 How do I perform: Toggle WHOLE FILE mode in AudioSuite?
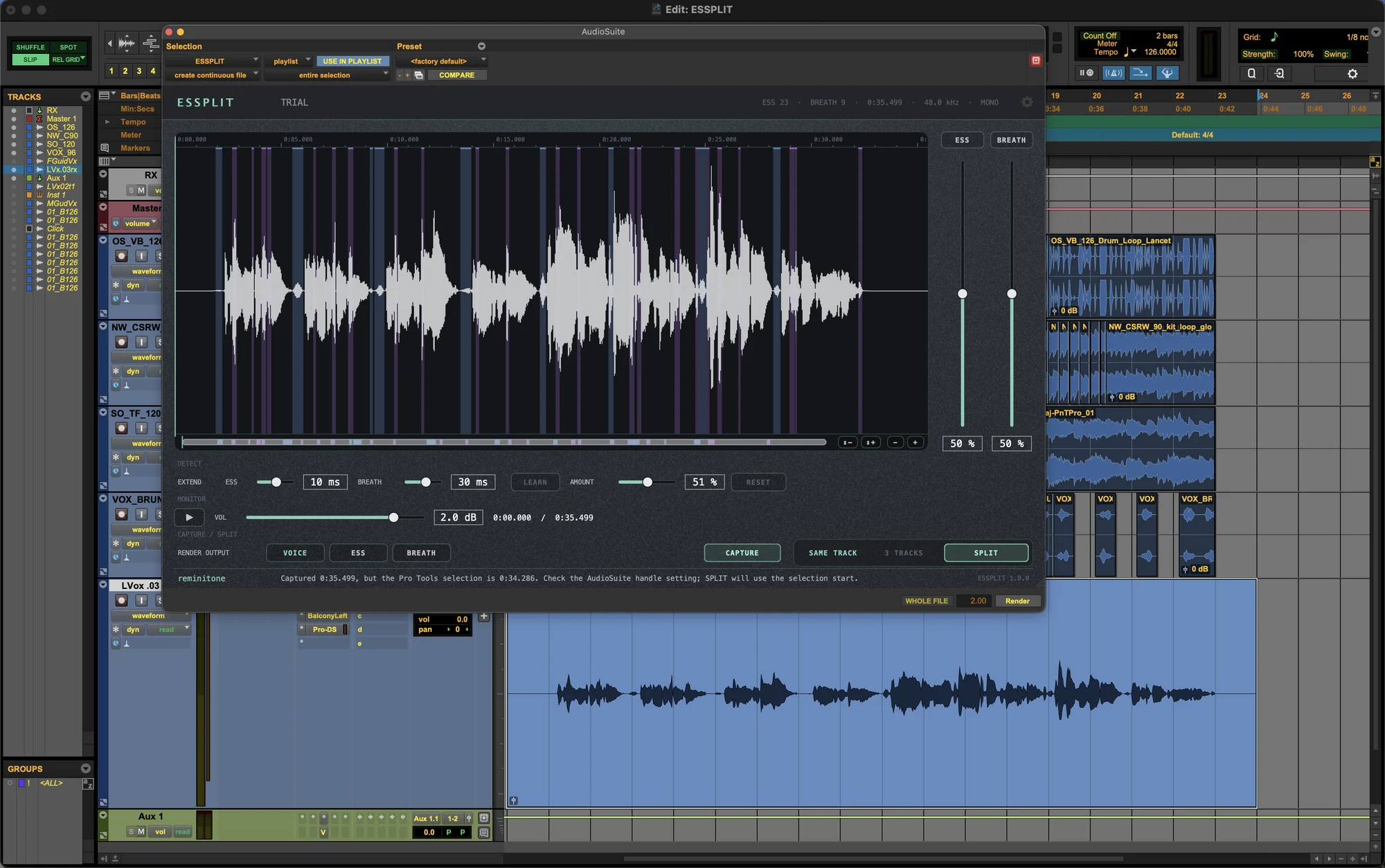(x=927, y=601)
